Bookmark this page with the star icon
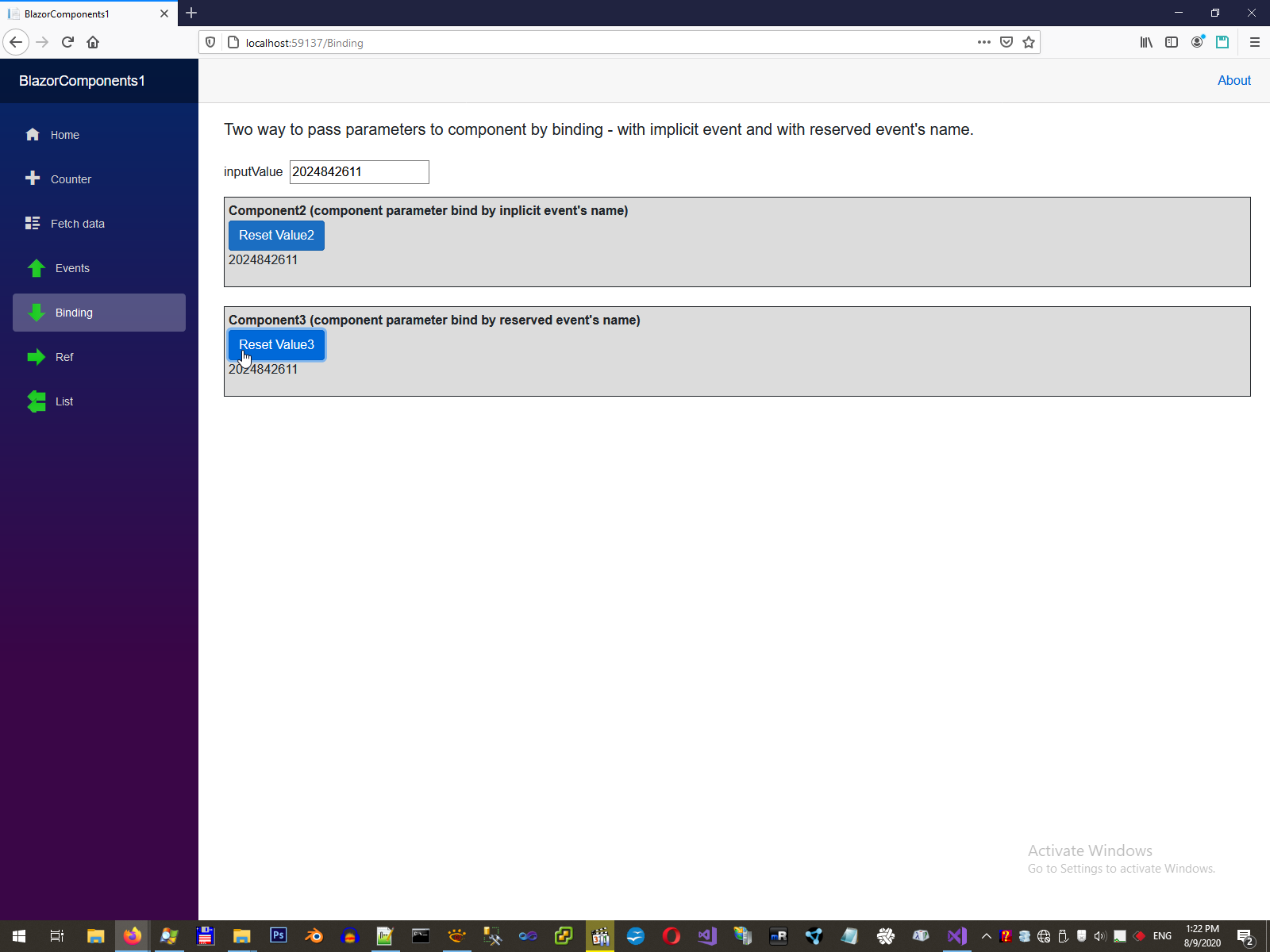The image size is (1270, 952). (x=1029, y=42)
